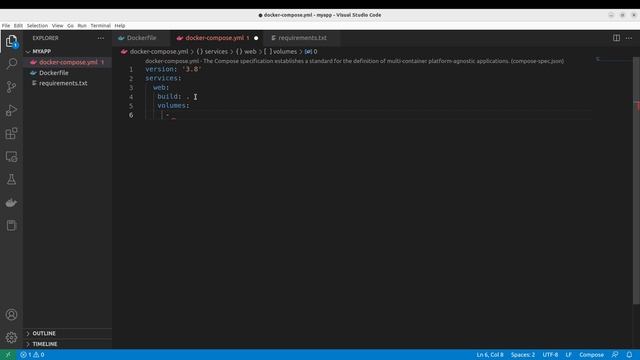Viewport: 640px width, 360px height.
Task: Switch to the Dockerfile tab
Action: pyautogui.click(x=141, y=38)
